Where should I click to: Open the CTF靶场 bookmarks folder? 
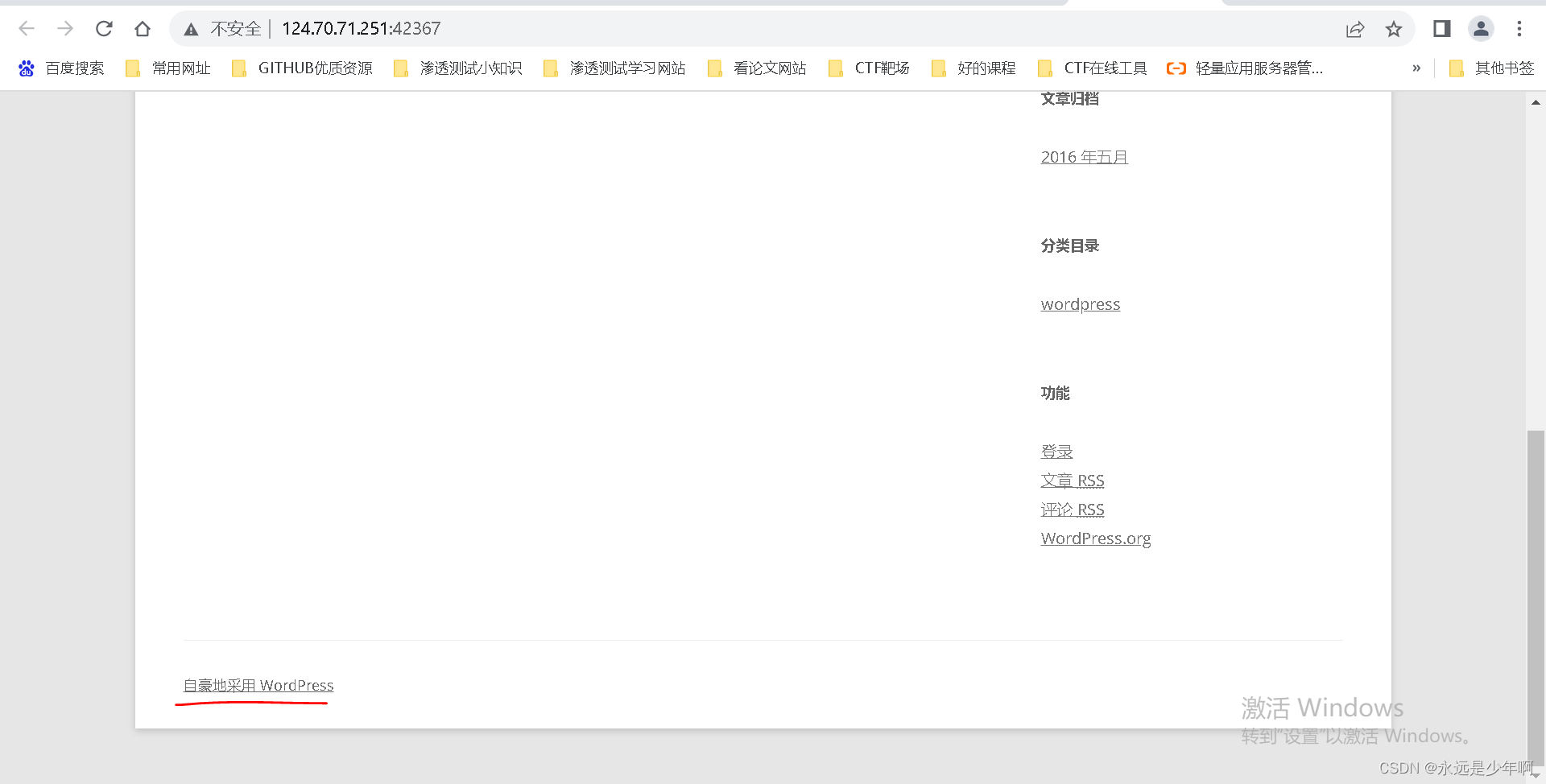click(x=870, y=68)
